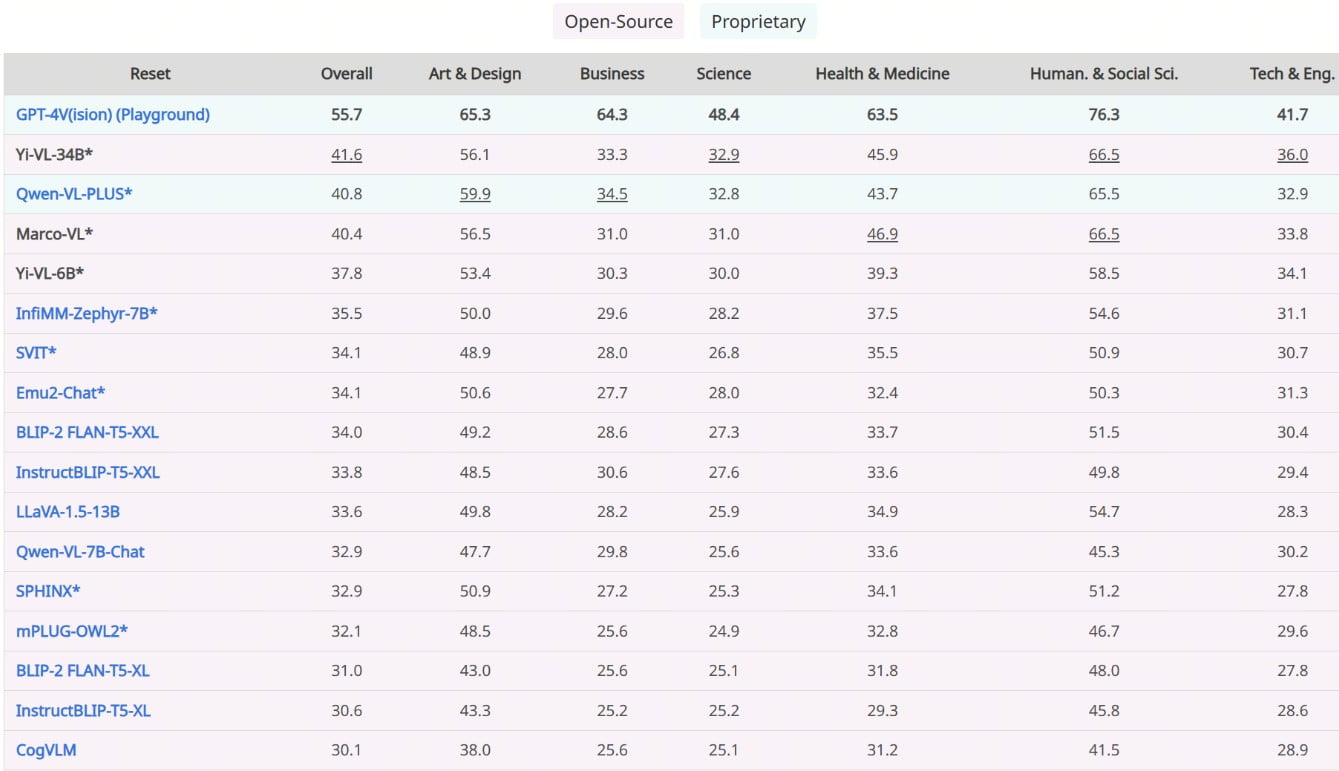Click Yi-VL-6B* overall score 37.8
Screen dimensions: 1339x771
pos(347,274)
